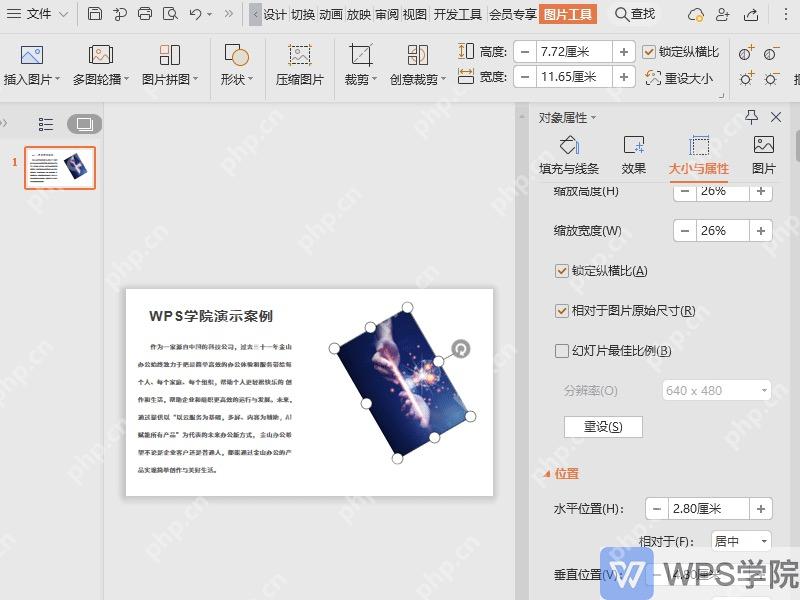Close the 对象属性 panel
This screenshot has height=600, width=800.
point(776,117)
